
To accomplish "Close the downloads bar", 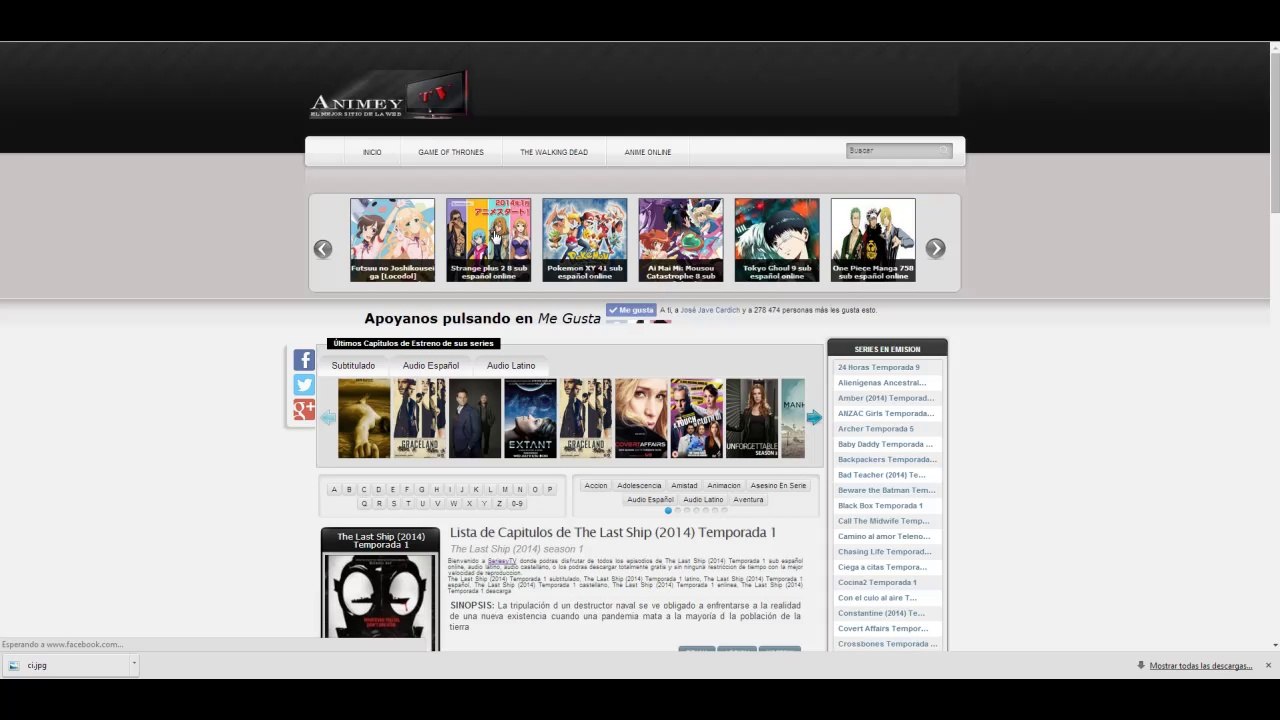I will point(1268,666).
